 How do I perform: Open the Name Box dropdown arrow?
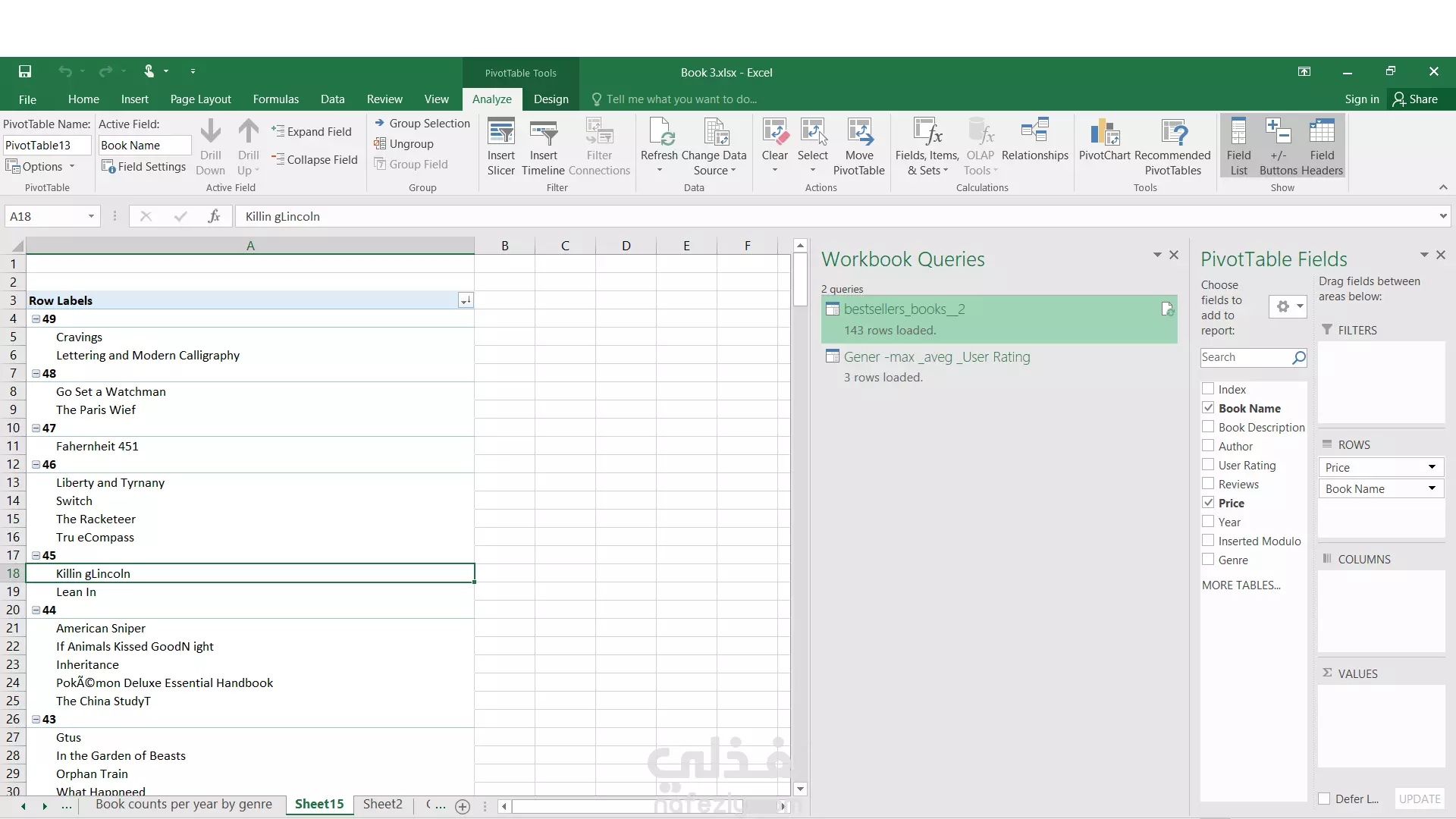coord(91,216)
